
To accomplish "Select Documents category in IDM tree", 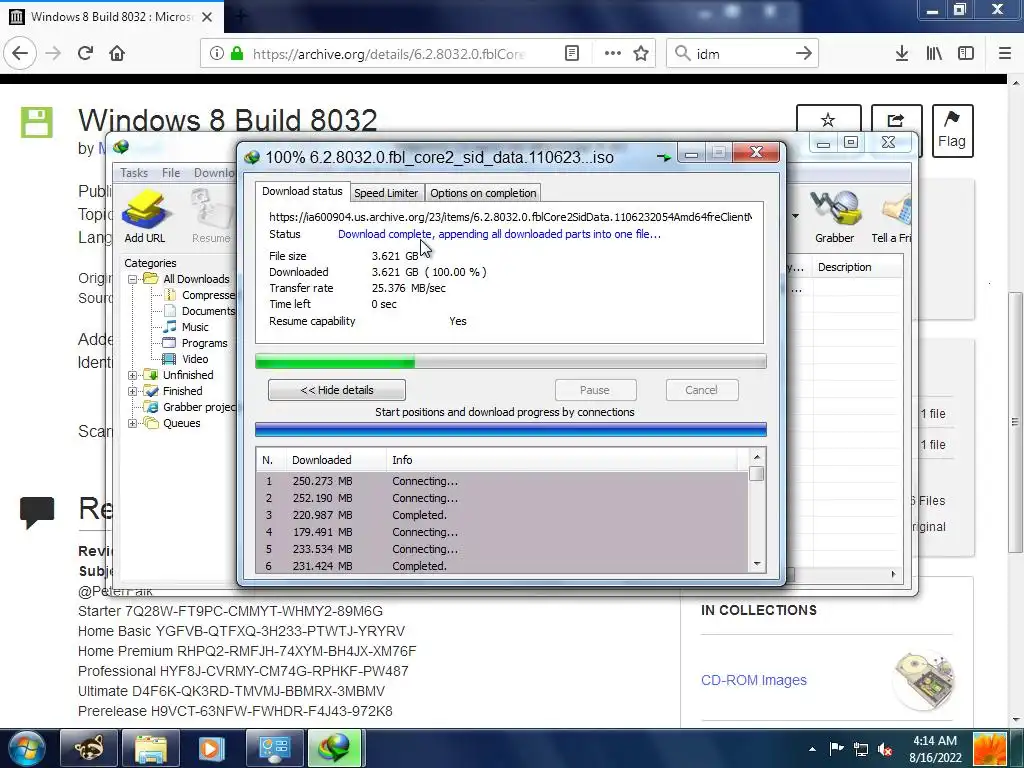I will coord(208,311).
